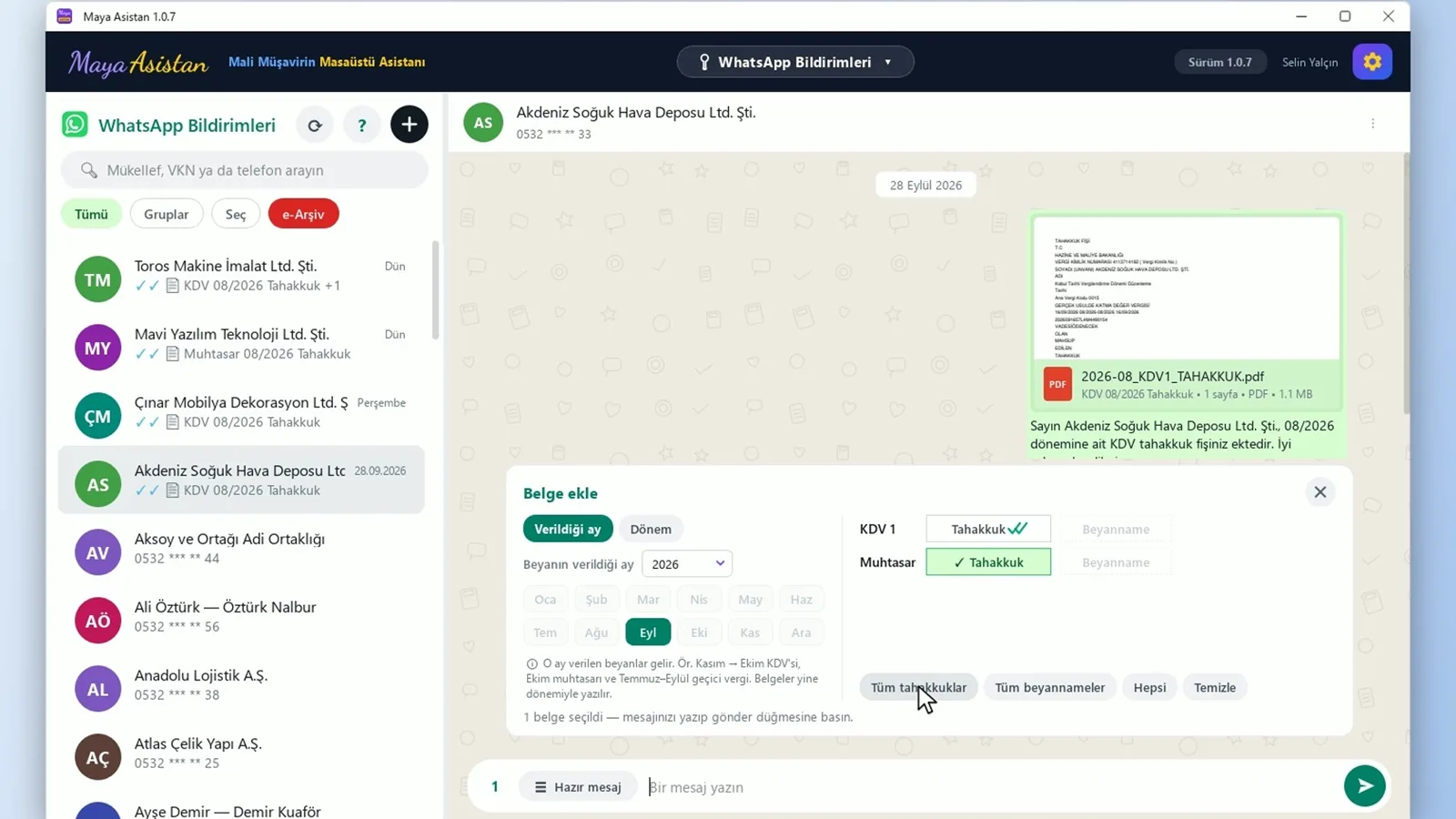Select the AÇ avatar of Atlas Çelik
The width and height of the screenshot is (1456, 819).
[x=98, y=757]
